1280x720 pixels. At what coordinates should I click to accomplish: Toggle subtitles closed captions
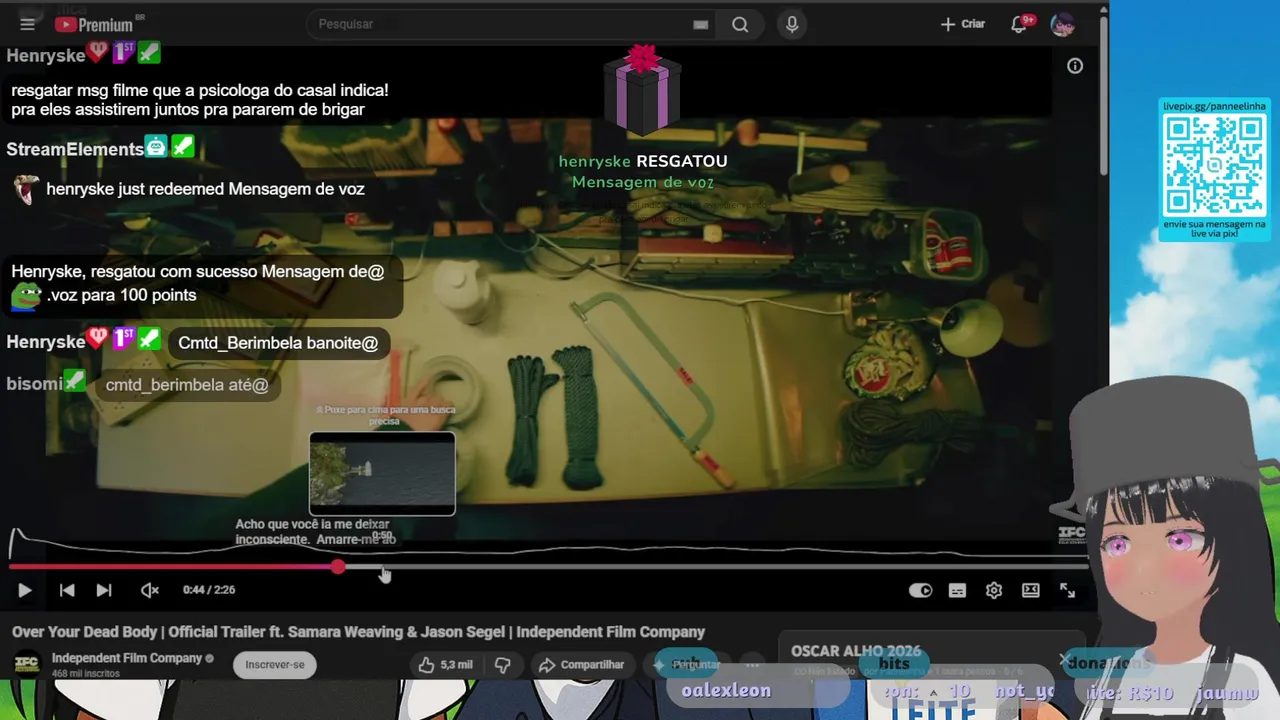click(957, 590)
